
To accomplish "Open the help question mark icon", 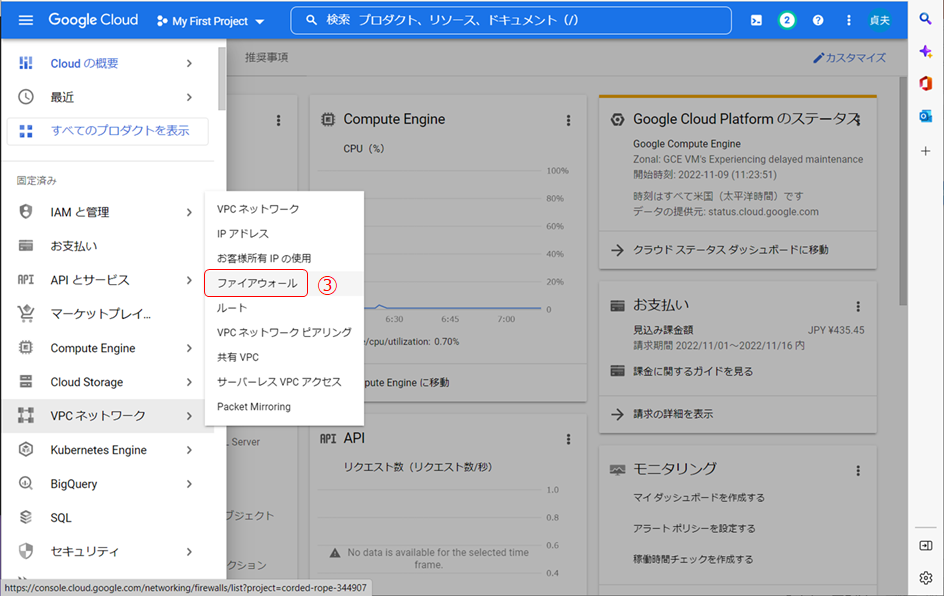I will click(818, 20).
